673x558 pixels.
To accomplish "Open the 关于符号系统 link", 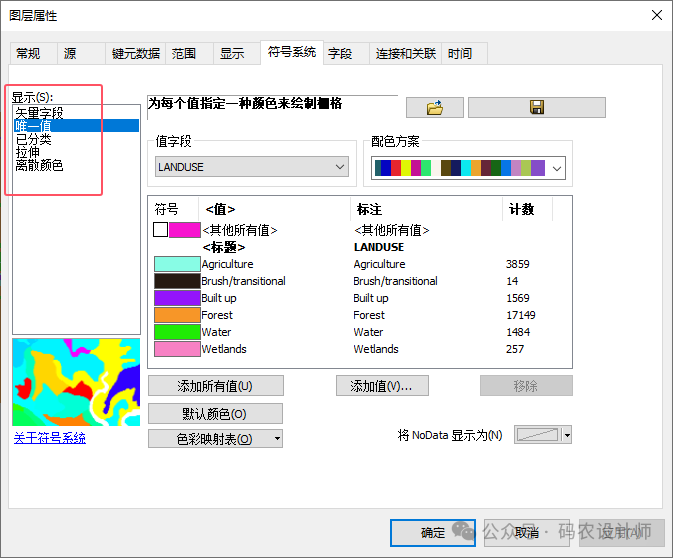I will click(x=49, y=438).
